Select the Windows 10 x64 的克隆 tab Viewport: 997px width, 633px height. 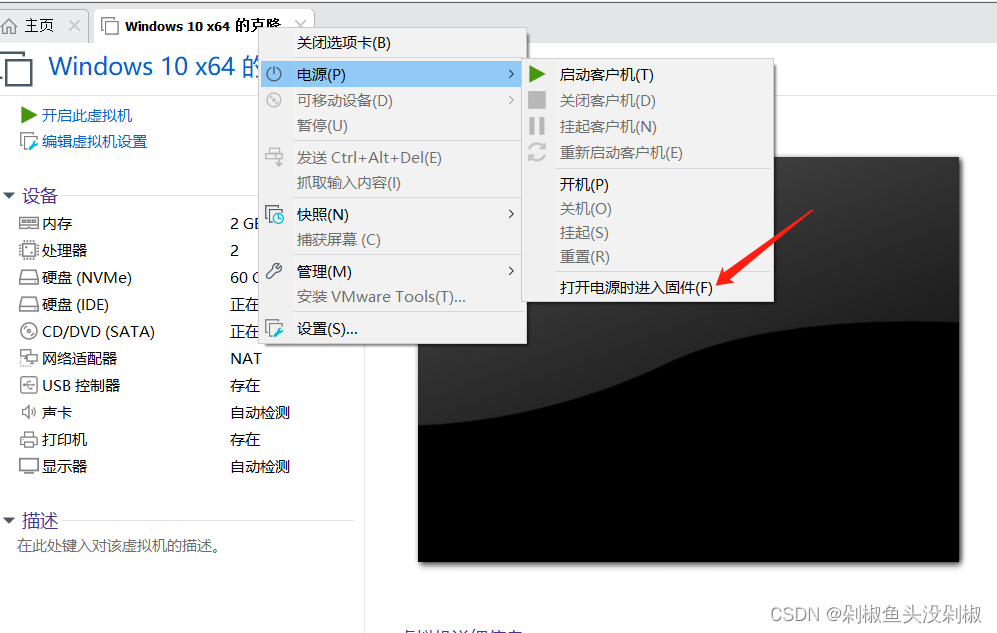202,26
